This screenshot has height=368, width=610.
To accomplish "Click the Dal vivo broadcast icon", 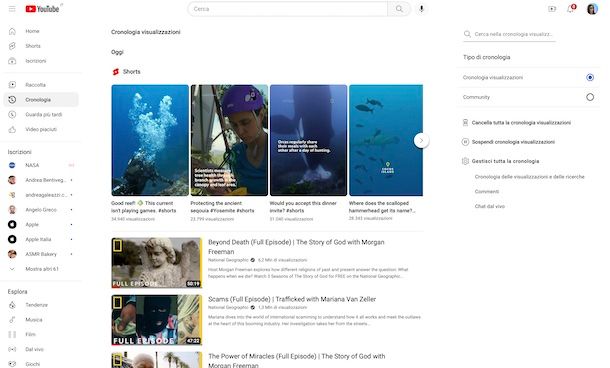I will (x=12, y=349).
